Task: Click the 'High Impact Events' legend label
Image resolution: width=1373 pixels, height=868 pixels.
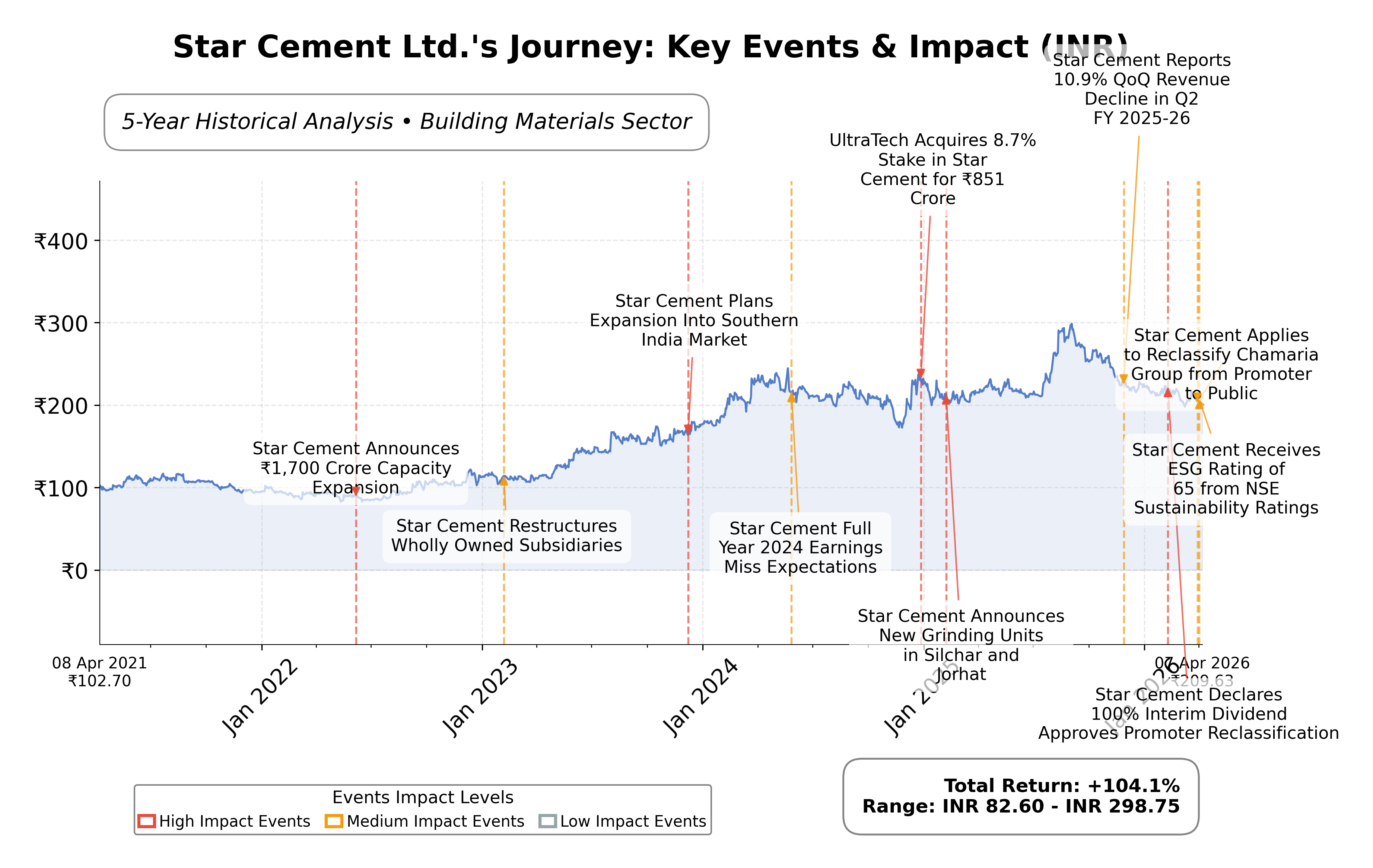Action: [x=235, y=821]
